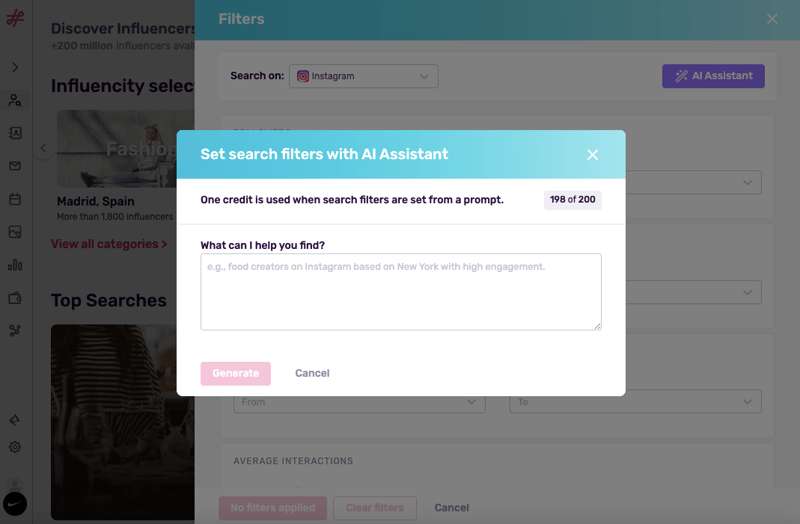This screenshot has width=800, height=524.
Task: Click the AI Assistant button
Action: point(713,76)
